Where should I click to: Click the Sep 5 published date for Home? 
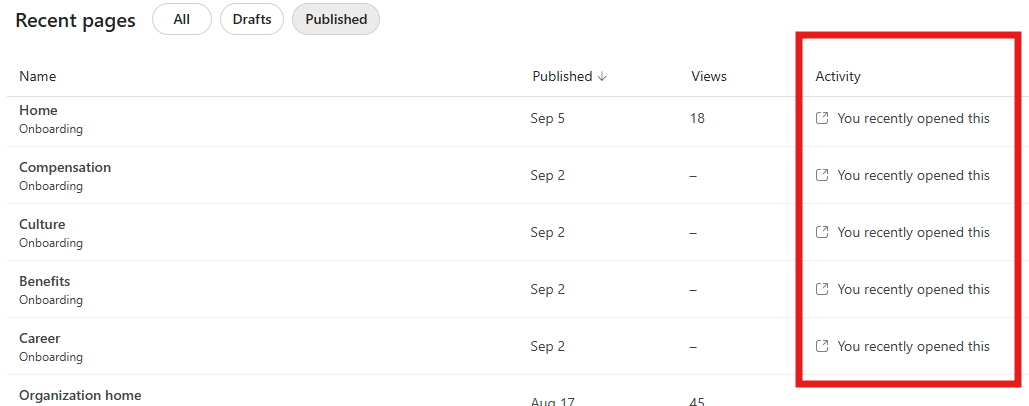tap(547, 118)
